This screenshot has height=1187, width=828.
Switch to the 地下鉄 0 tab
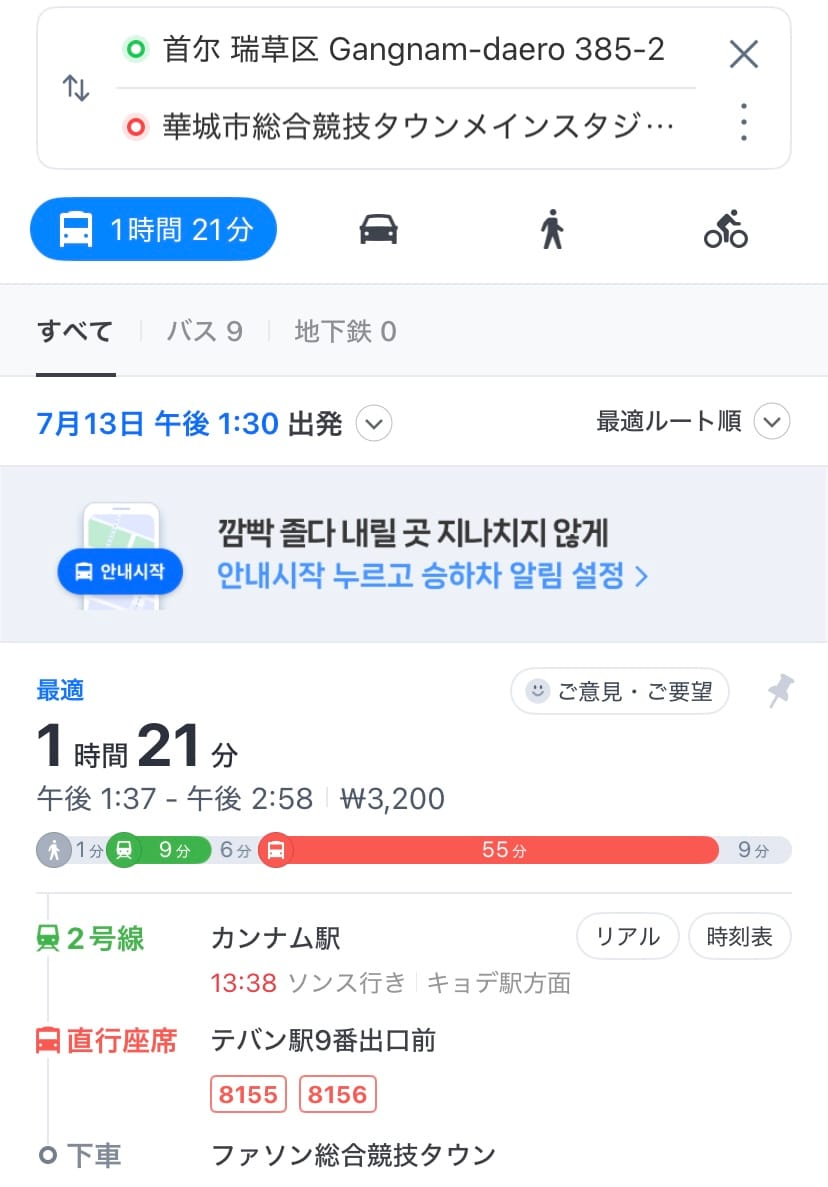pyautogui.click(x=345, y=332)
